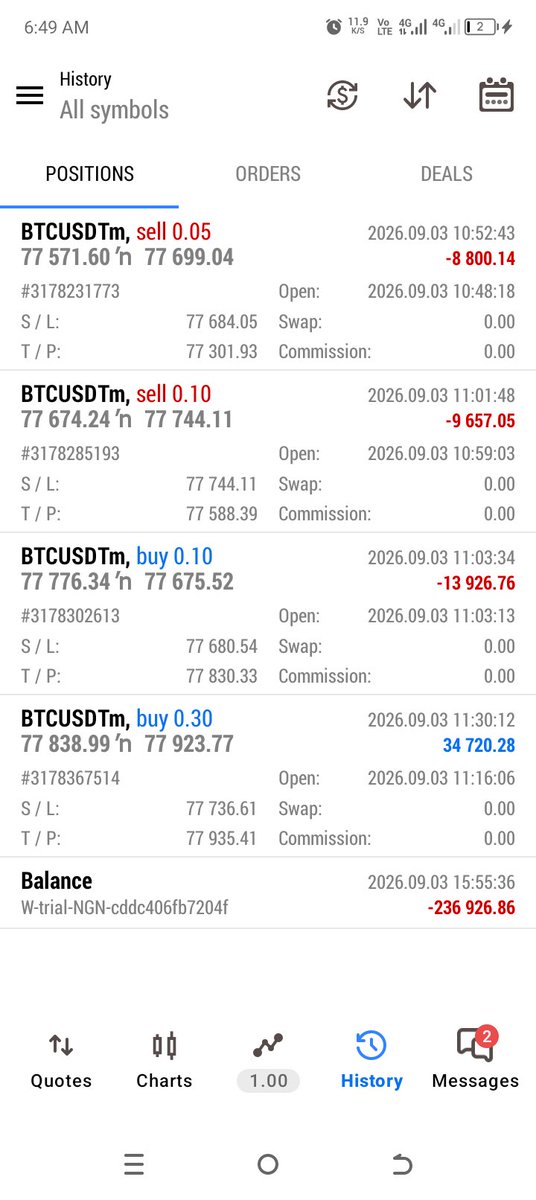Go to Quotes in bottom navigation
Image resolution: width=536 pixels, height=1200 pixels.
[x=61, y=1061]
